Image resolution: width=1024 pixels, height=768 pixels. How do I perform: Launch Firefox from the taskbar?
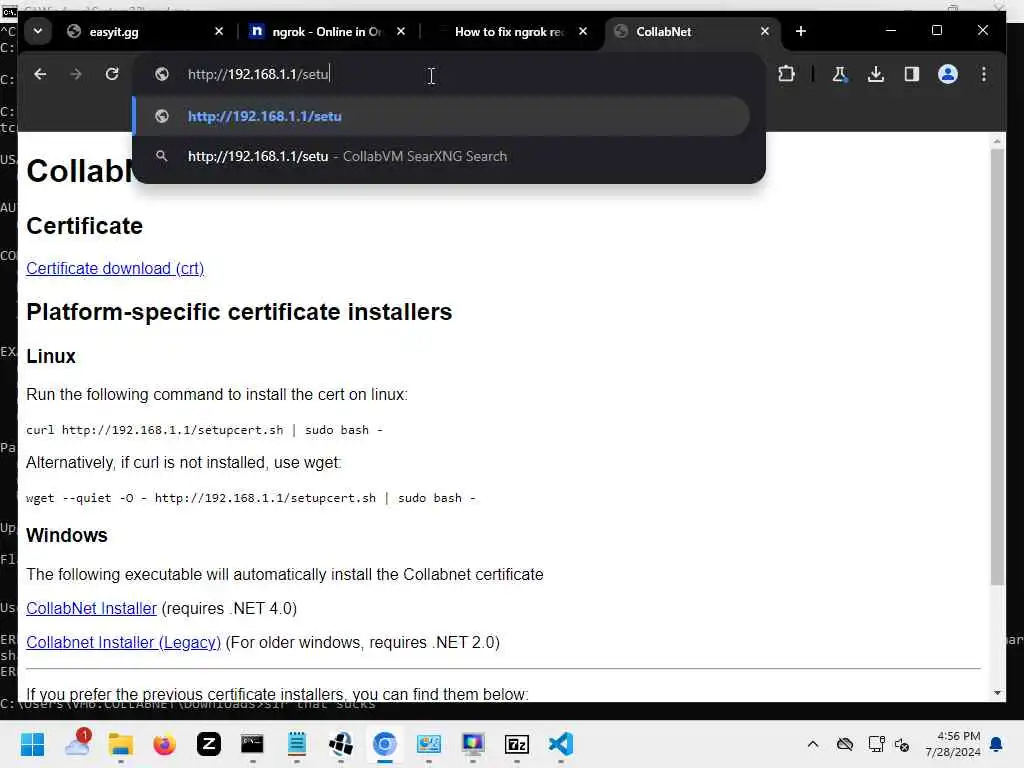point(165,744)
